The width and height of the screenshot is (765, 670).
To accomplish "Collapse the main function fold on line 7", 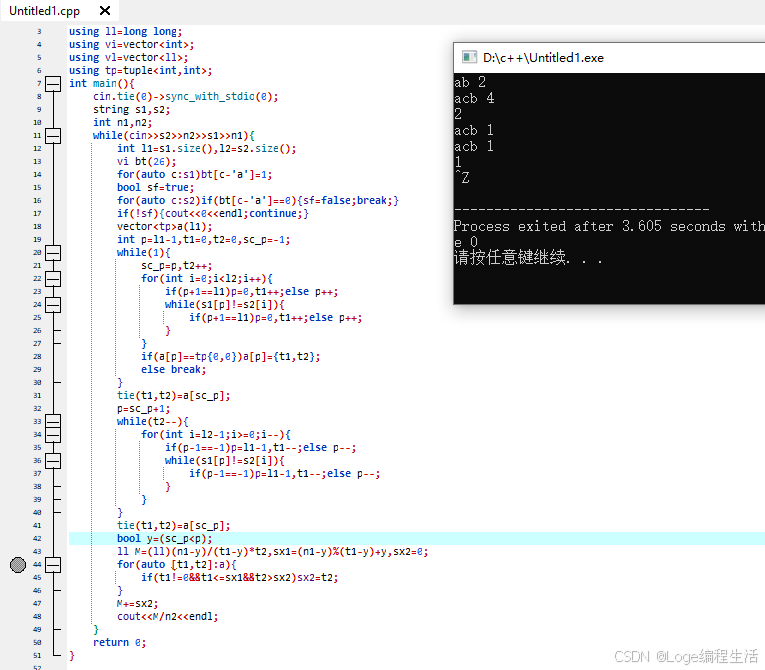I will point(53,83).
